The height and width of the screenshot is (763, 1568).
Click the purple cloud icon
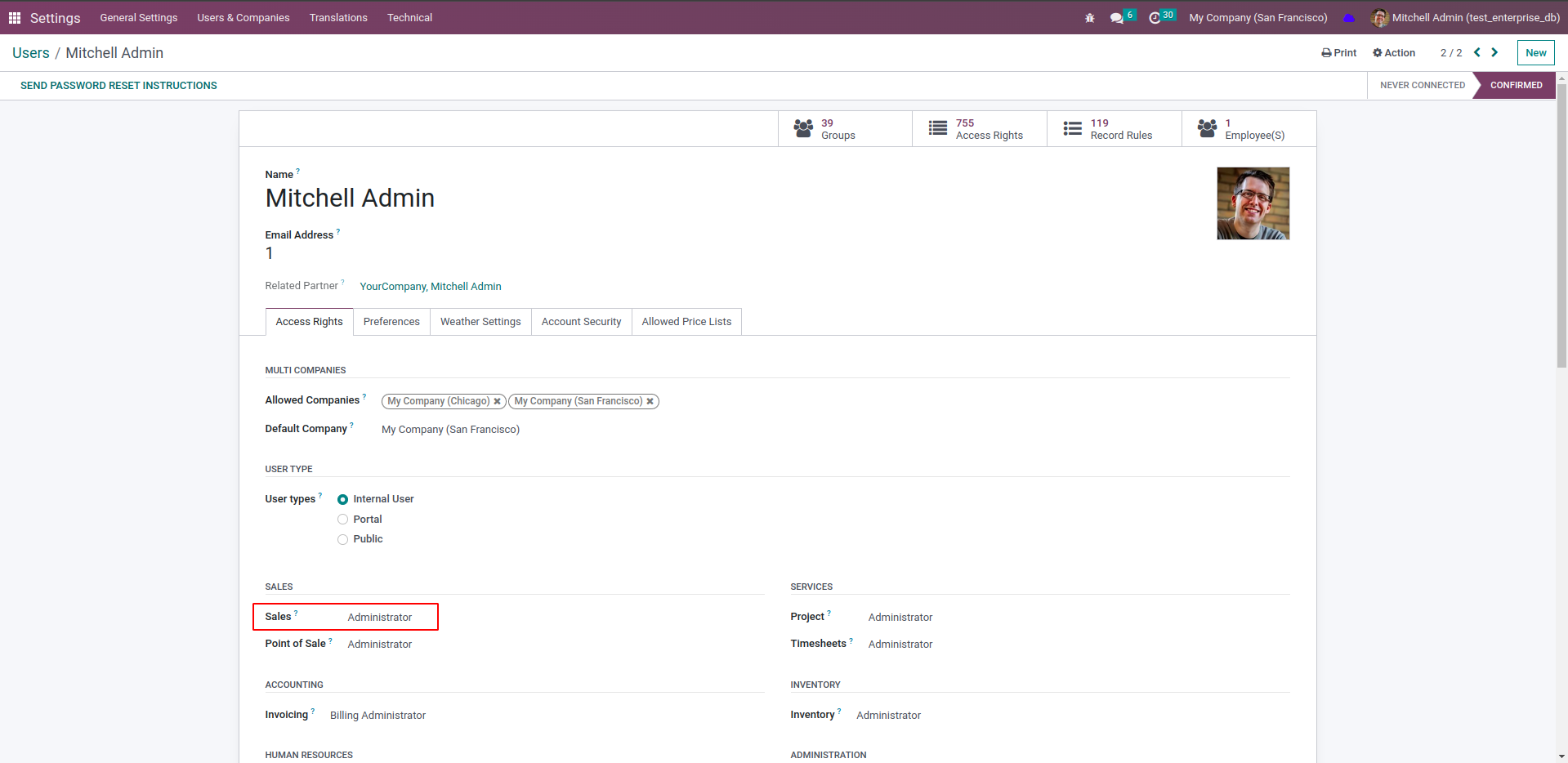pyautogui.click(x=1349, y=18)
